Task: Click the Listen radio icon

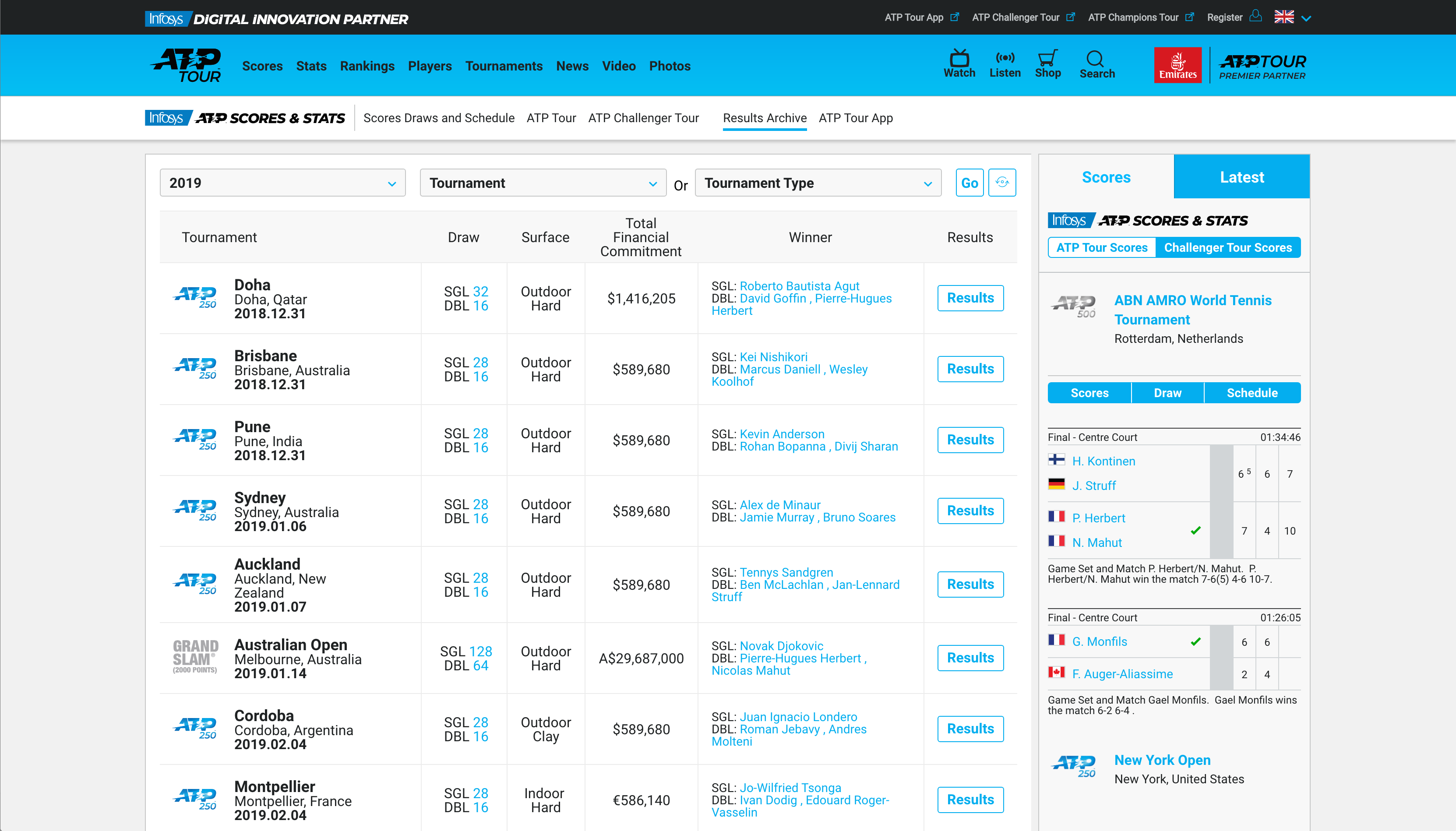Action: tap(1005, 58)
